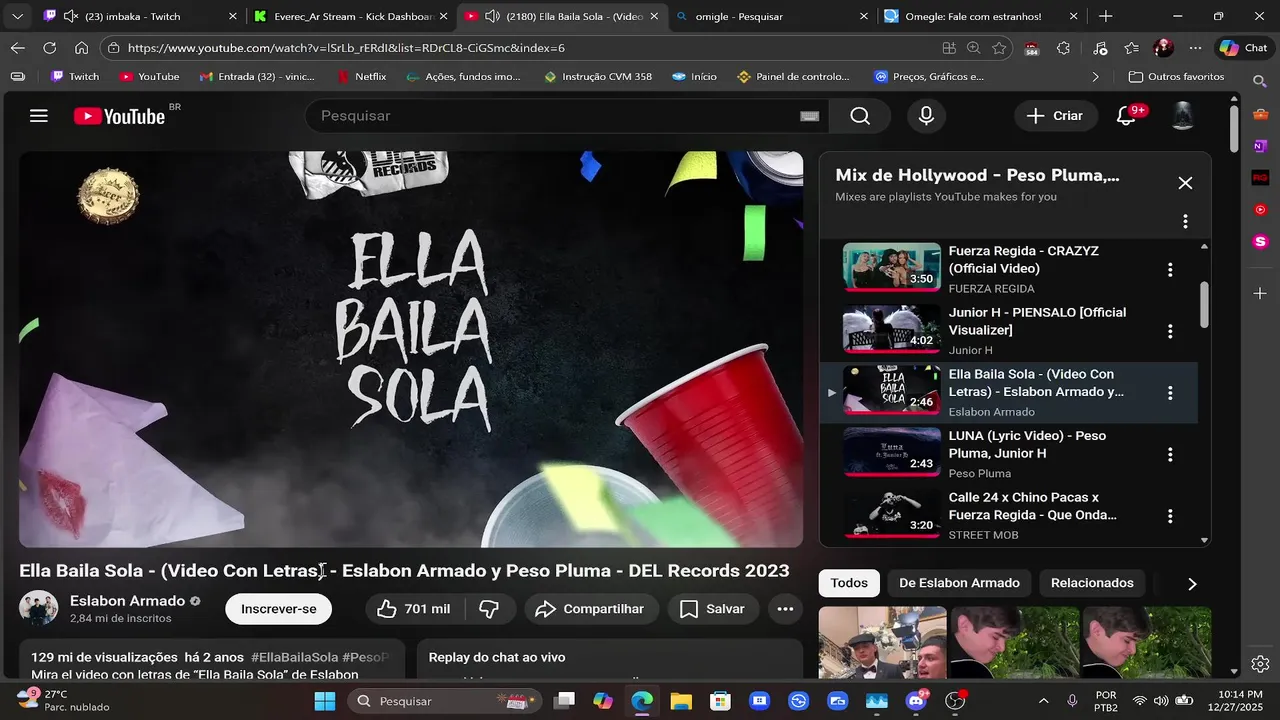
Task: Select the Todos filter chip
Action: pos(849,583)
